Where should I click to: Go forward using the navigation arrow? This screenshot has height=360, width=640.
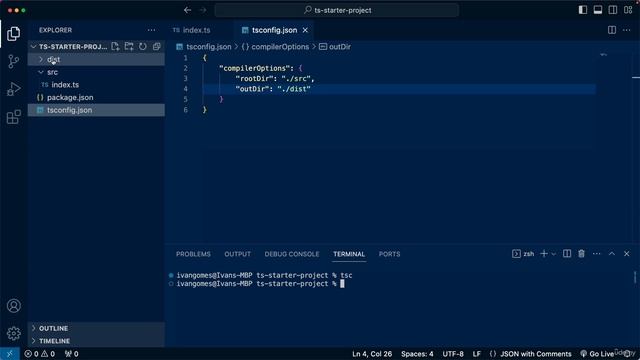203,10
